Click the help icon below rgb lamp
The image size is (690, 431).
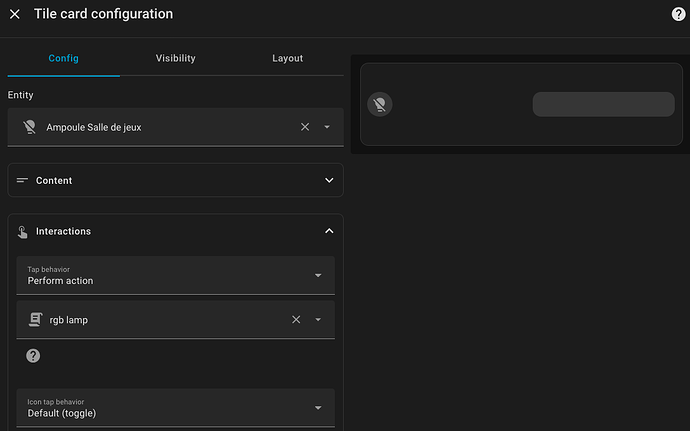pos(33,355)
